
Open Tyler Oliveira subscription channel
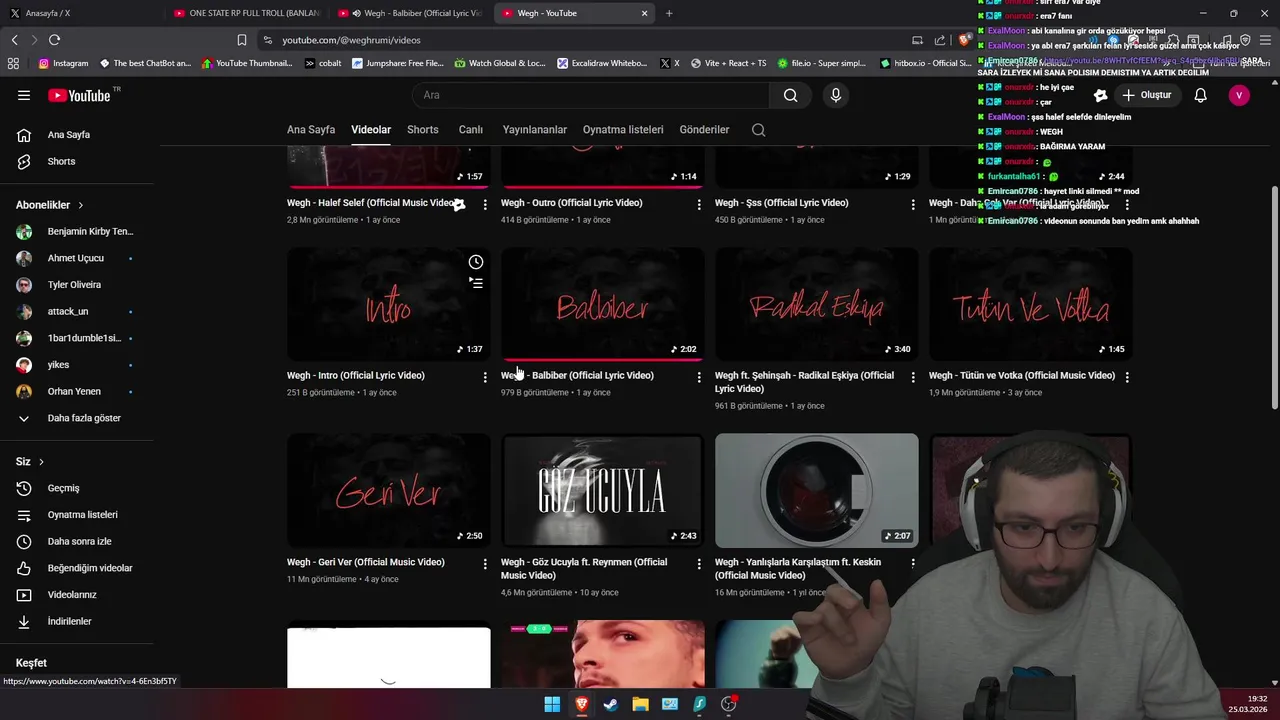point(77,285)
